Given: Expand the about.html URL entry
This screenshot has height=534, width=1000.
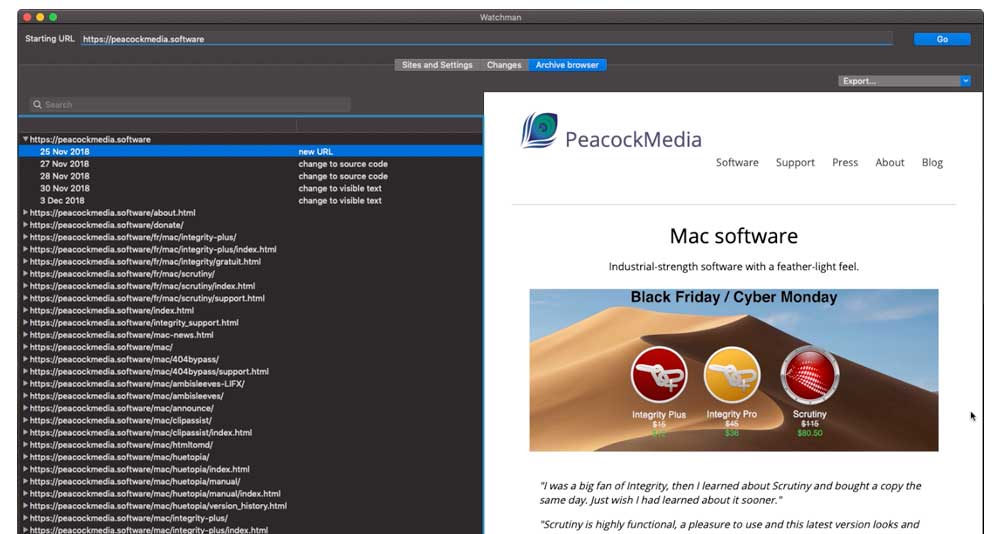Looking at the screenshot, I should [26, 213].
